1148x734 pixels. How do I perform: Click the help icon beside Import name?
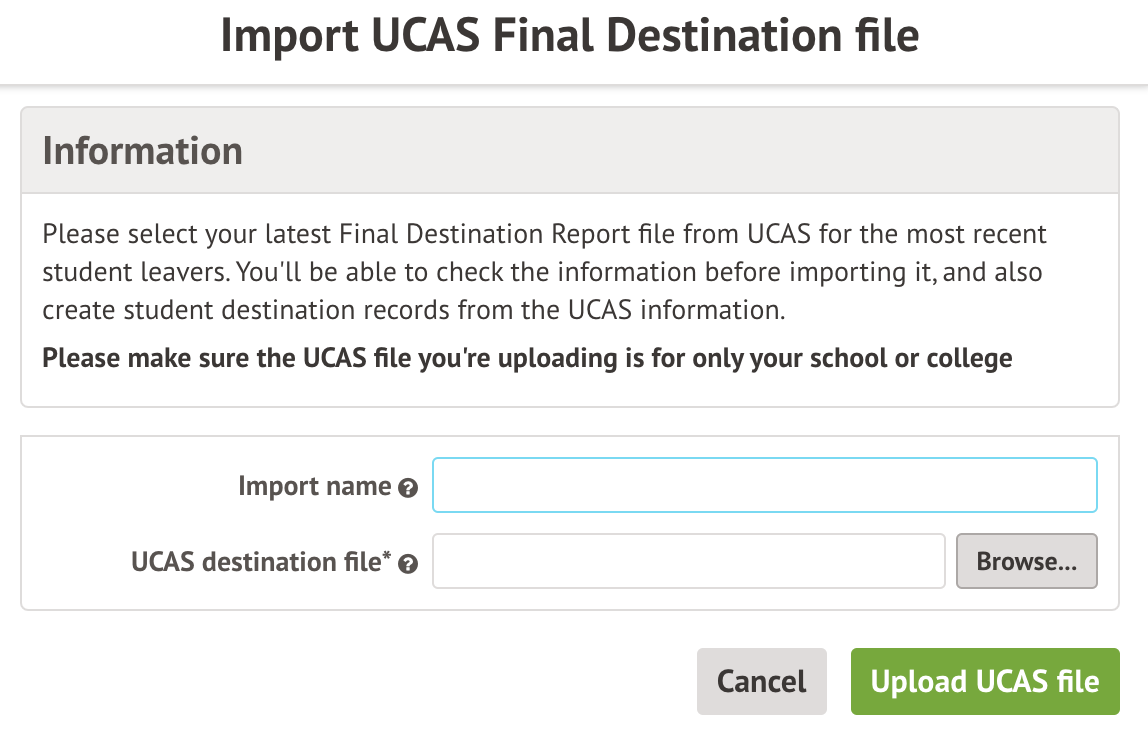pyautogui.click(x=407, y=489)
